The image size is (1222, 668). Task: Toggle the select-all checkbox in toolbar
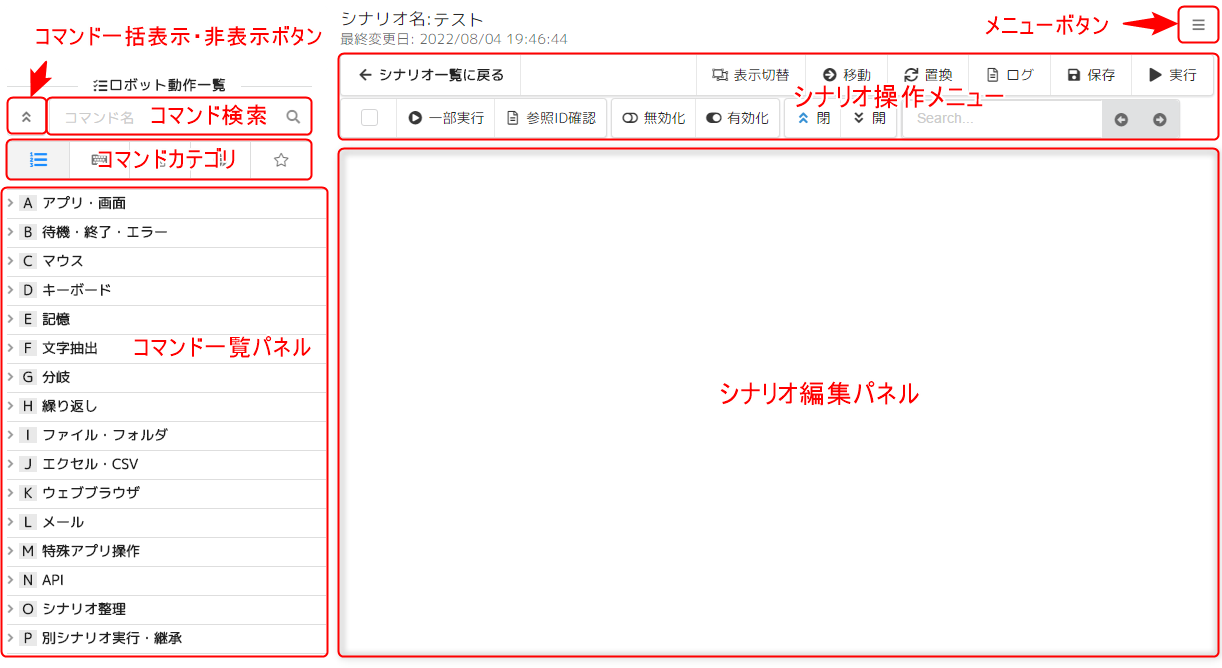tap(369, 118)
